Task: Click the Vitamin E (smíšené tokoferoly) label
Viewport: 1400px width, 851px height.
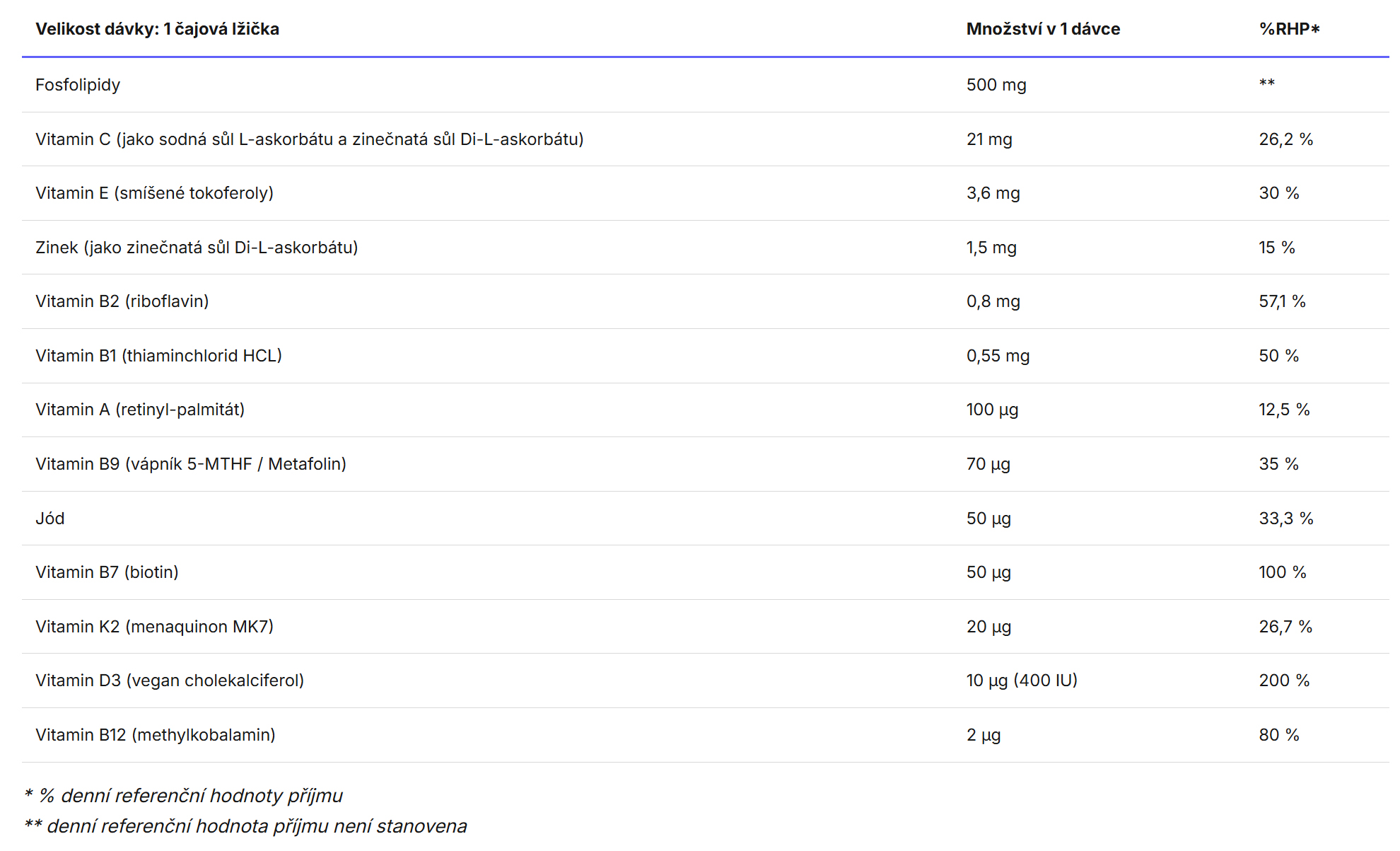Action: click(154, 193)
